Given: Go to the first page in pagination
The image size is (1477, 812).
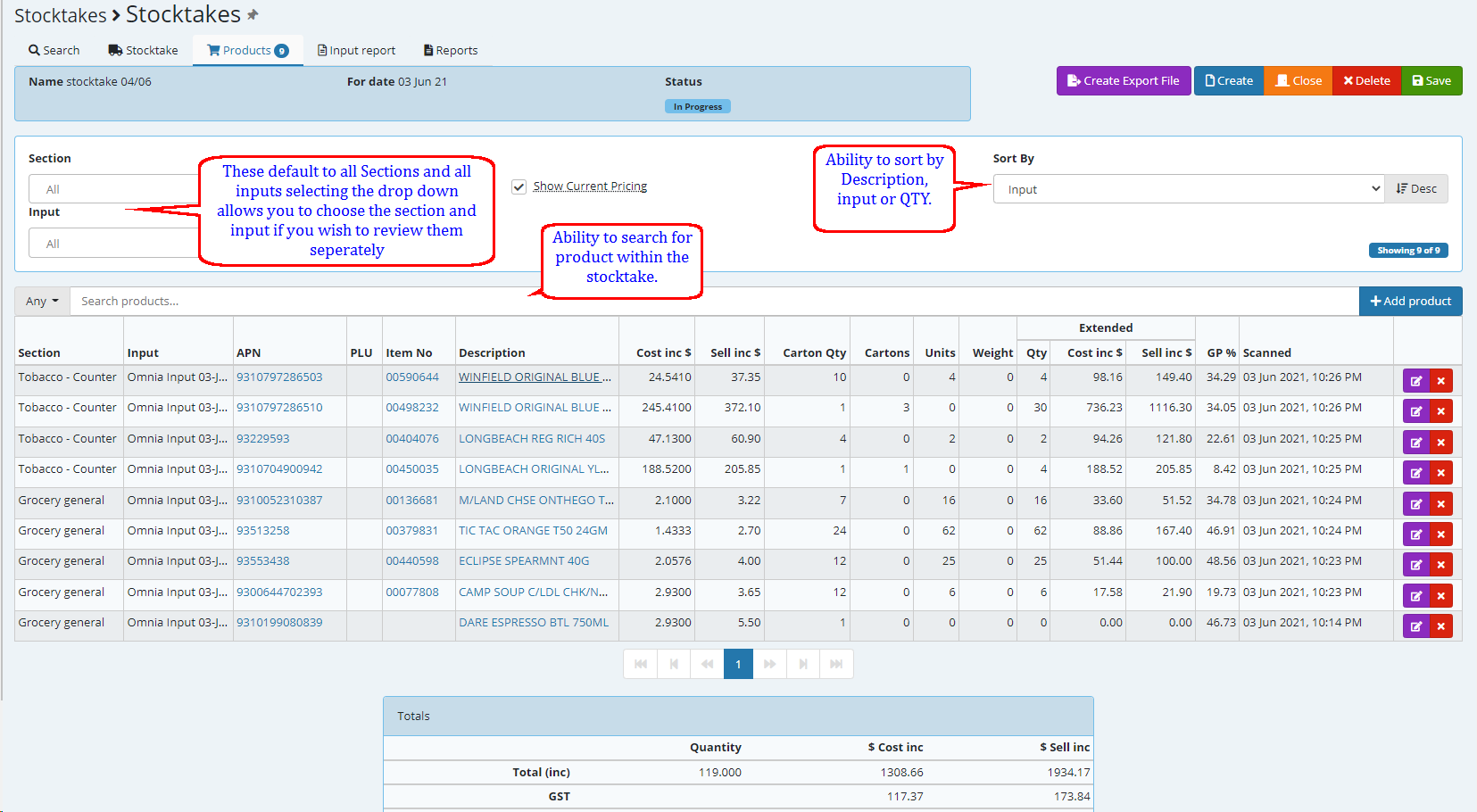Looking at the screenshot, I should pos(640,664).
